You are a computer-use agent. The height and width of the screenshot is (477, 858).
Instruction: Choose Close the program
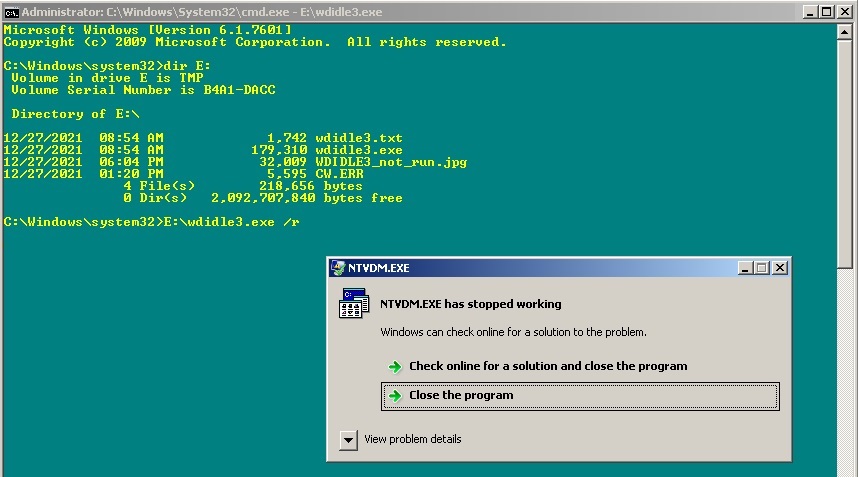pyautogui.click(x=580, y=396)
